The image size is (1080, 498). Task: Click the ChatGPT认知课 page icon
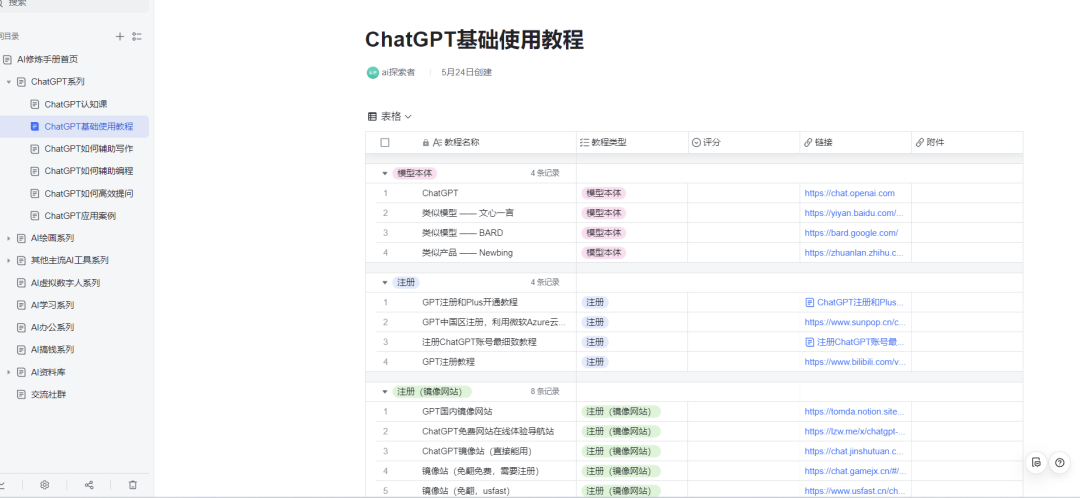35,104
